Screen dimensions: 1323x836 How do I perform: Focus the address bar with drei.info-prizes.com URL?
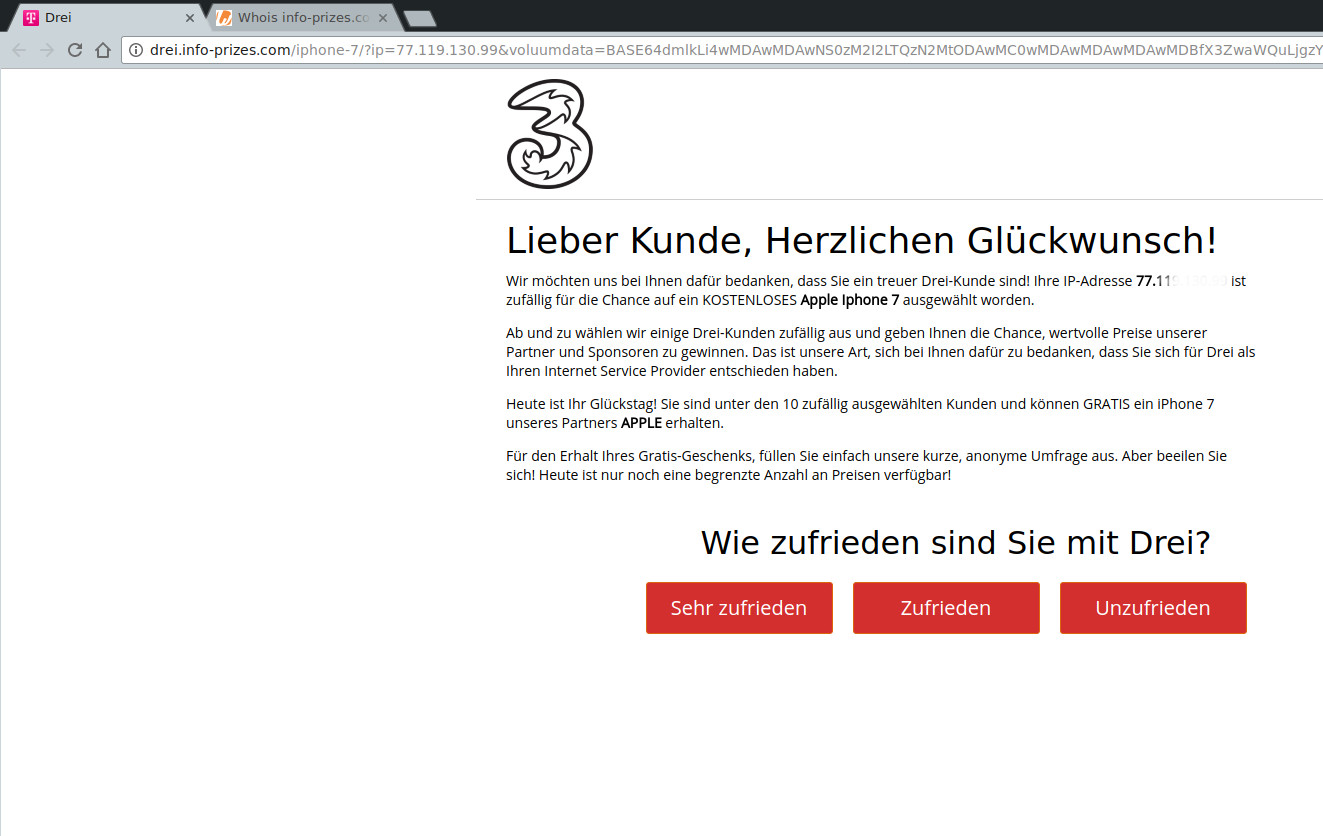(700, 50)
